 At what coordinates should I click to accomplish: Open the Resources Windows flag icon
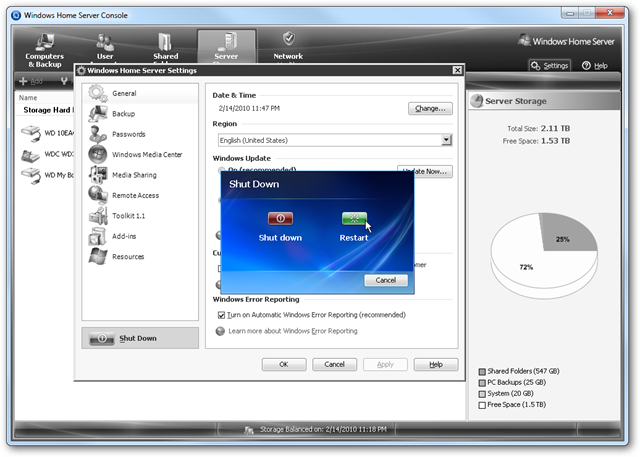point(98,257)
